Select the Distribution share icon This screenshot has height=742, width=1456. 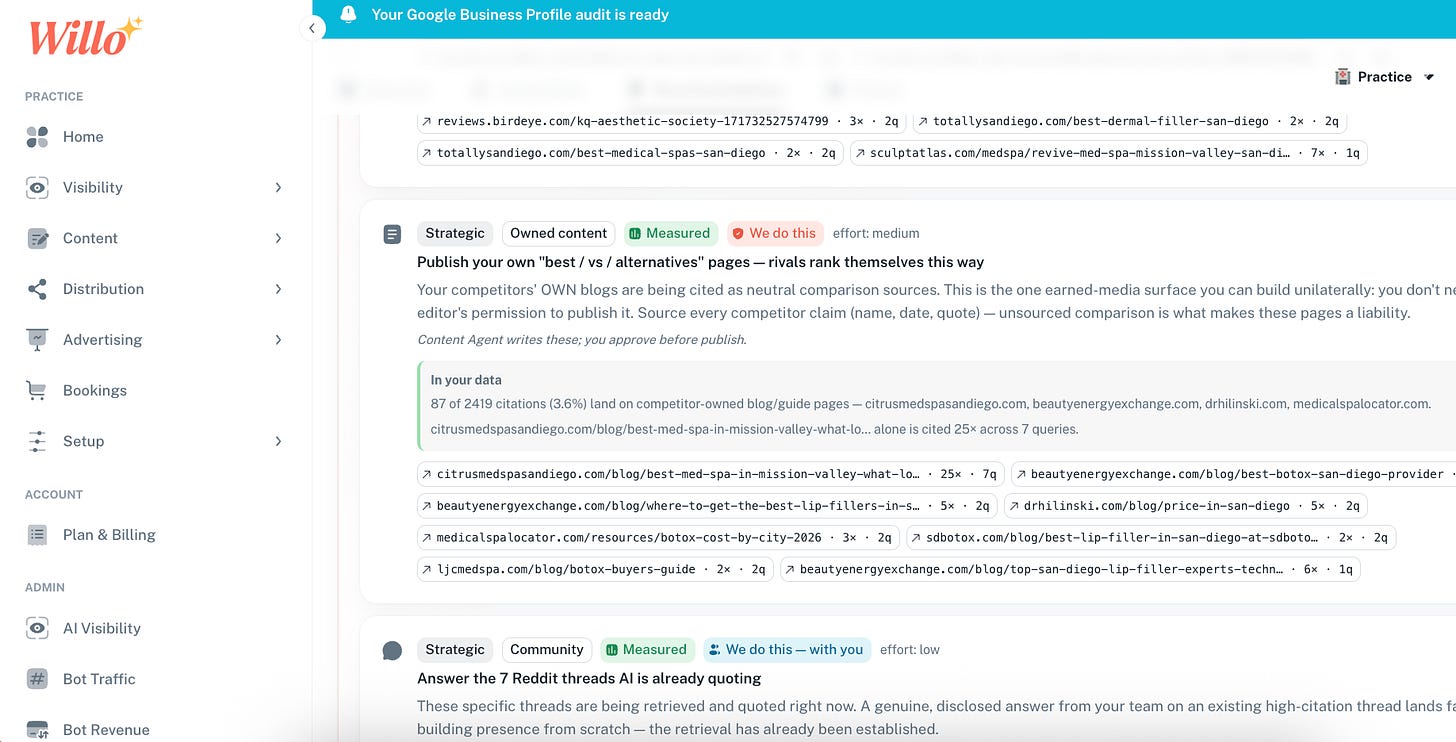click(37, 289)
